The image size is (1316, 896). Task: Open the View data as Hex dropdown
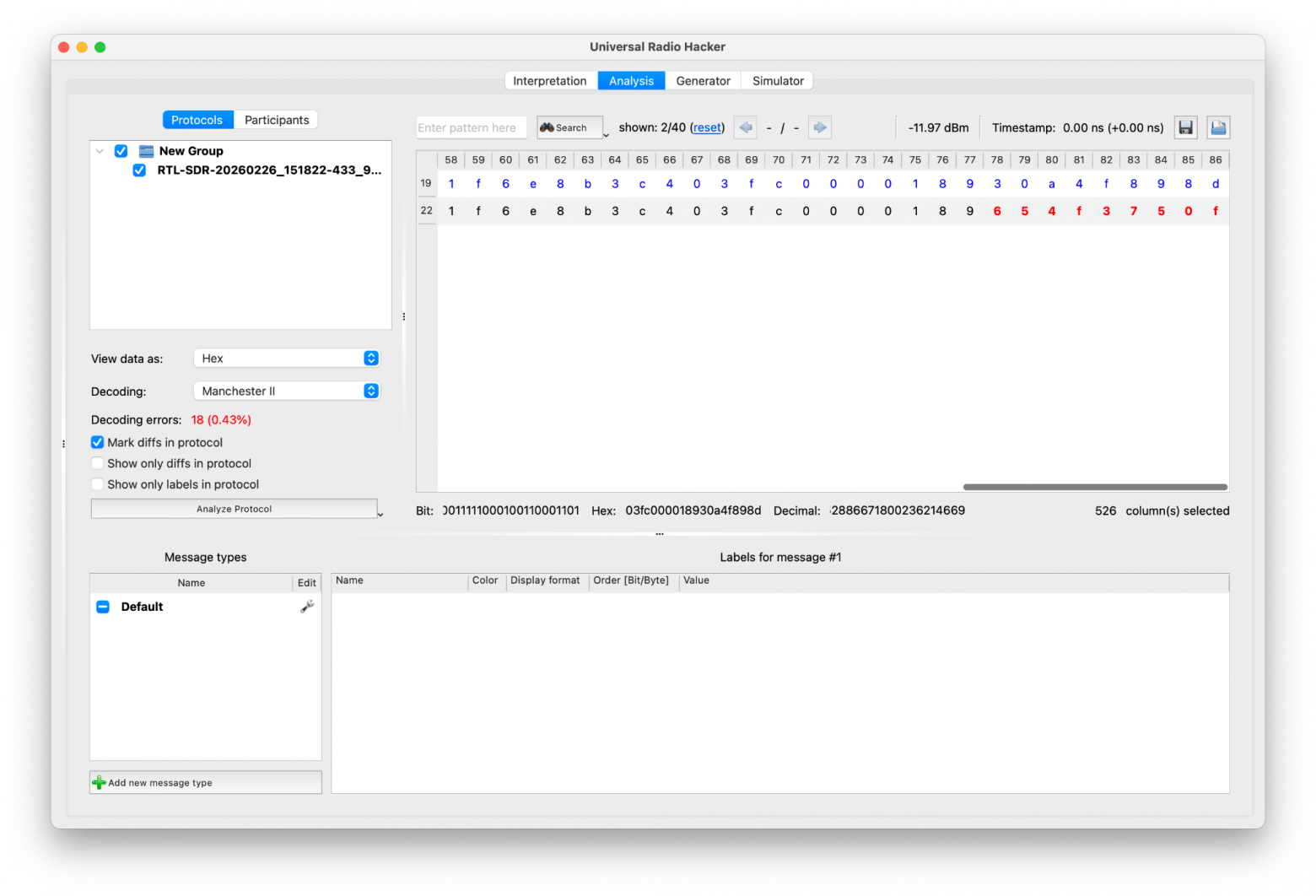[x=287, y=359]
